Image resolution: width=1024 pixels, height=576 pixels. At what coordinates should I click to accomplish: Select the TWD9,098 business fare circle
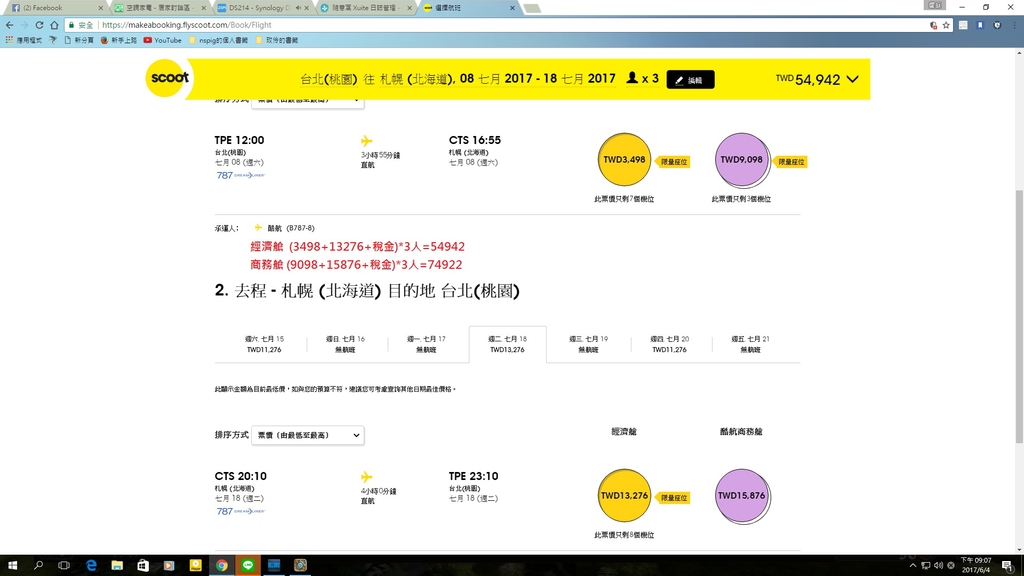click(x=741, y=160)
